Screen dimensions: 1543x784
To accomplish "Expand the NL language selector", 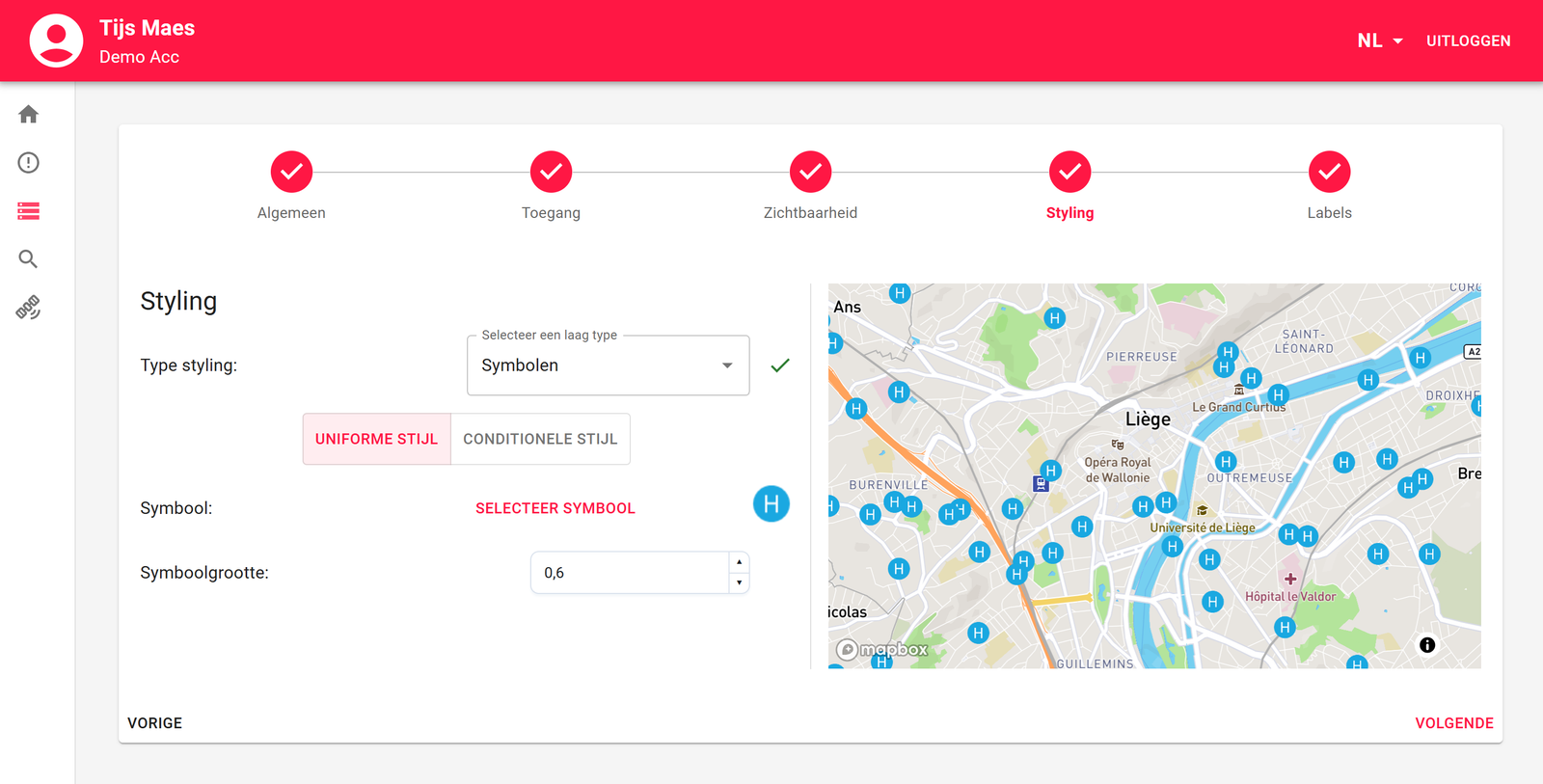I will (1379, 41).
